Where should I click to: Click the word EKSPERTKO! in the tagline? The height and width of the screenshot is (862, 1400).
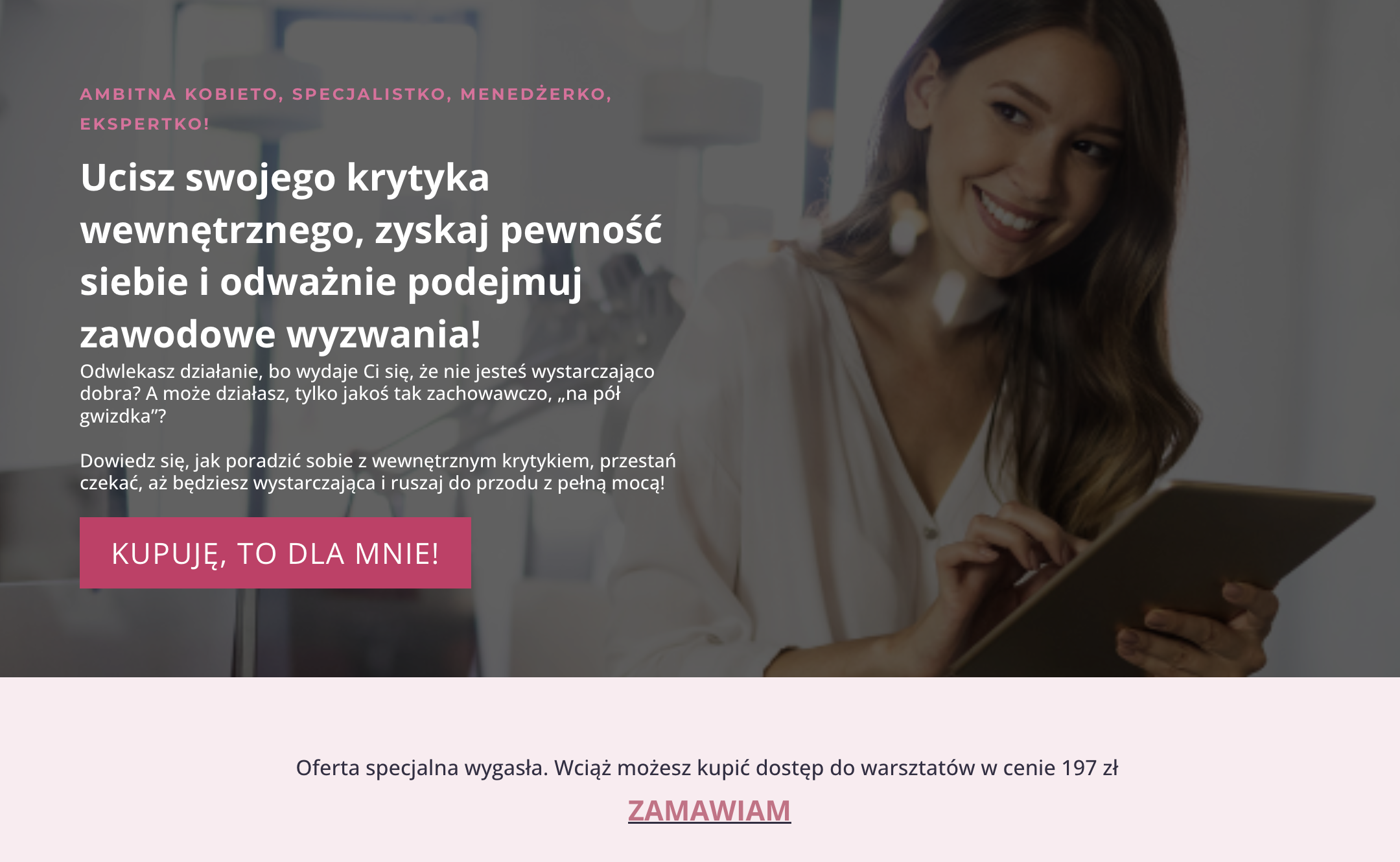tap(145, 124)
